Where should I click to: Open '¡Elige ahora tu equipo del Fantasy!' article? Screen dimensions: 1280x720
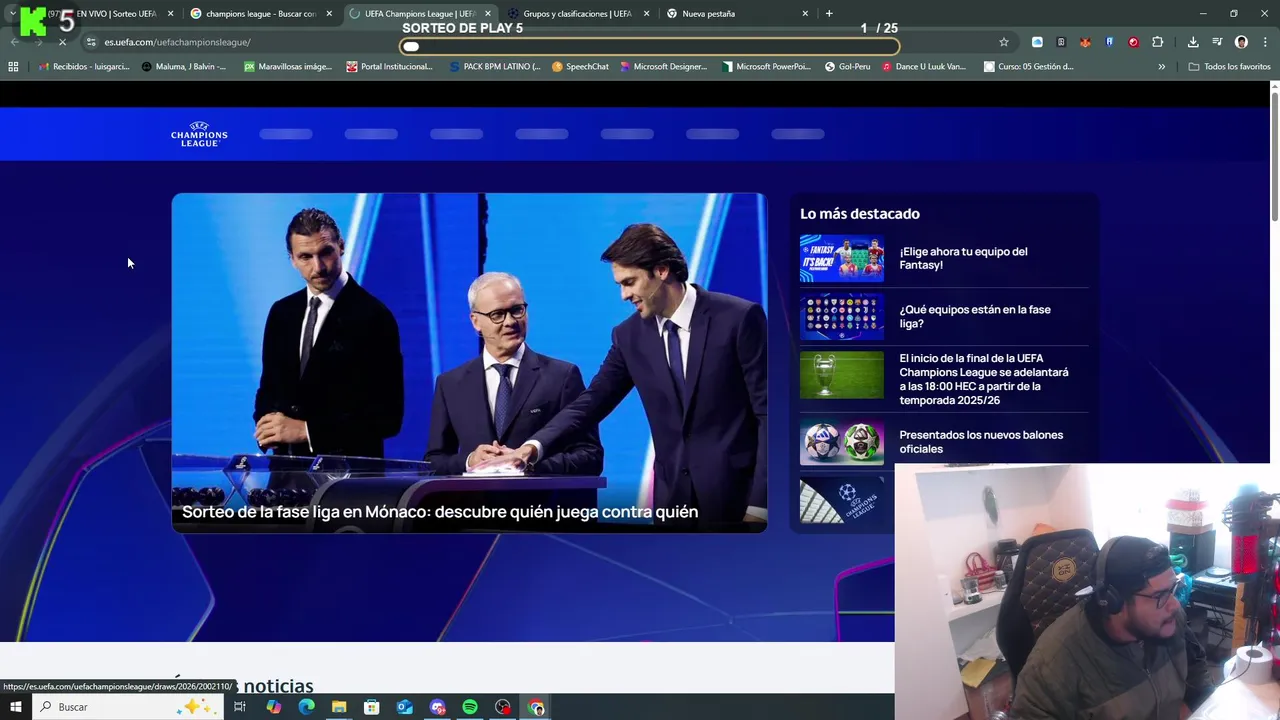963,258
